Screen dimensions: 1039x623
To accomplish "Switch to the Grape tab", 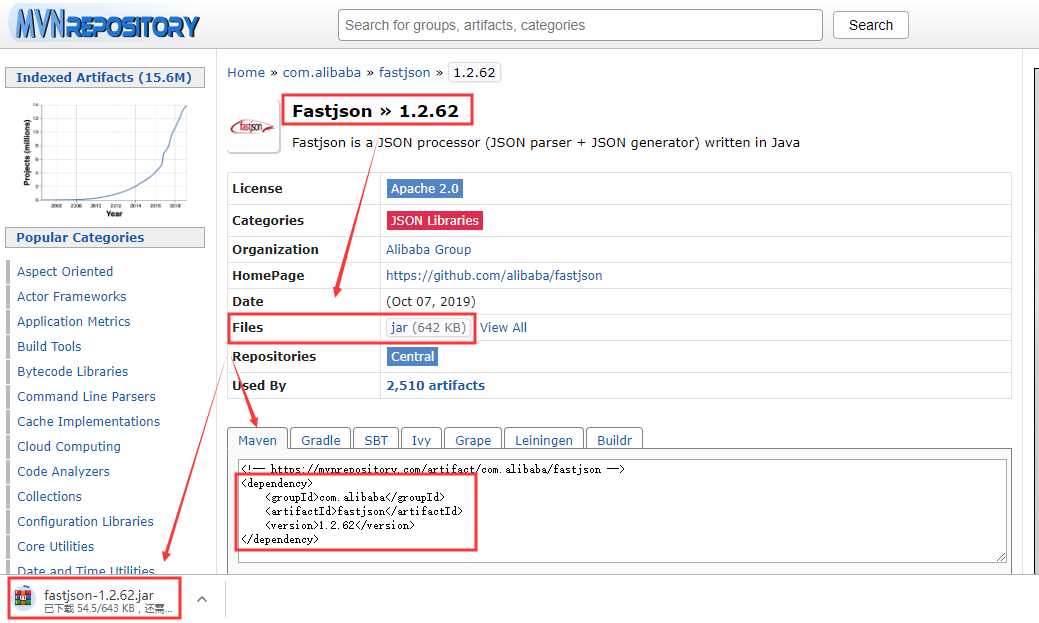I will point(472,439).
